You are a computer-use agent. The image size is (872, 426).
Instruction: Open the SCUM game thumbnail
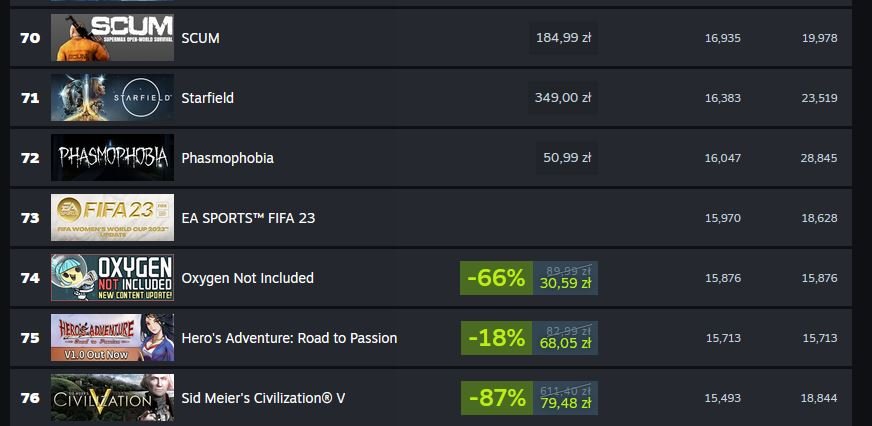pyautogui.click(x=112, y=38)
